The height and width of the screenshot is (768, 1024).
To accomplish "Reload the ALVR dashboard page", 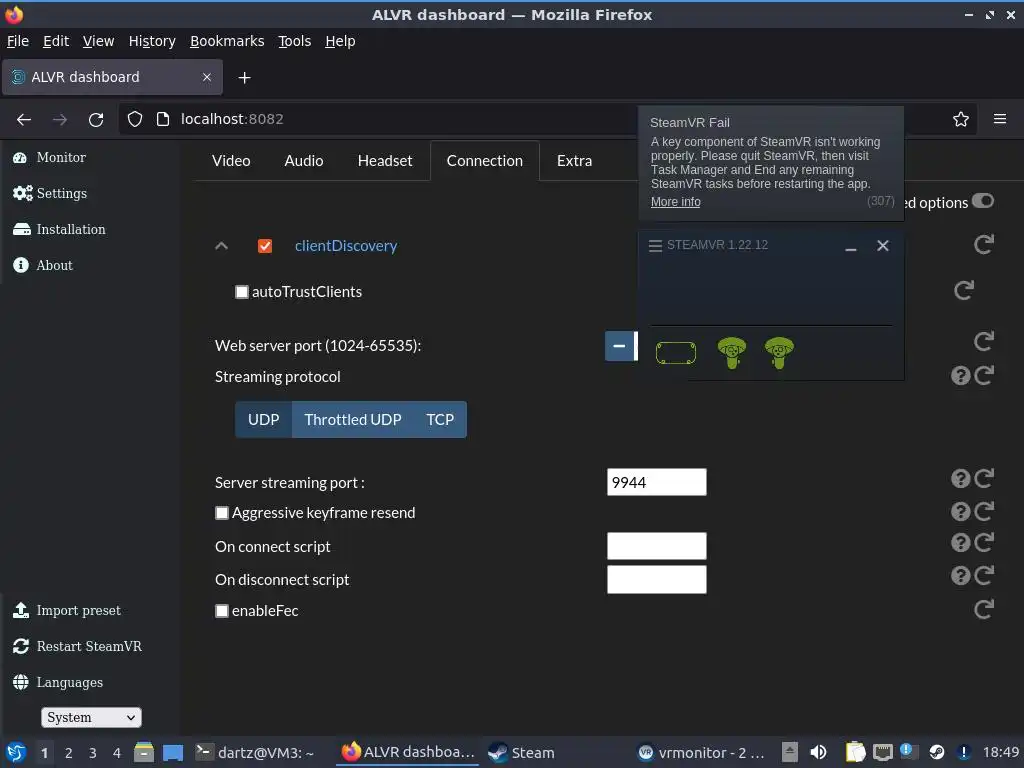I will tap(96, 120).
